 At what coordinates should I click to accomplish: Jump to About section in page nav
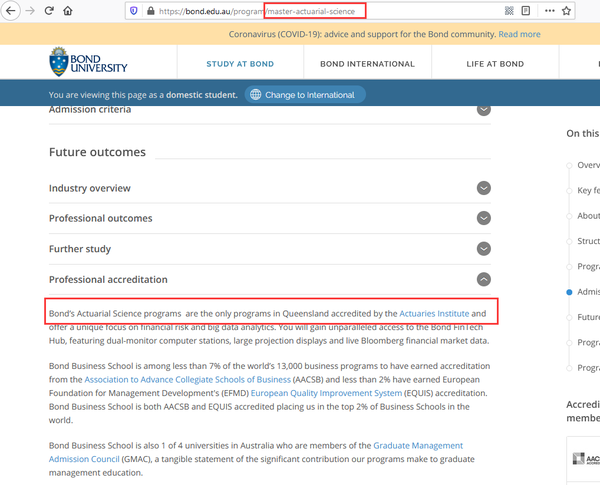pyautogui.click(x=588, y=216)
